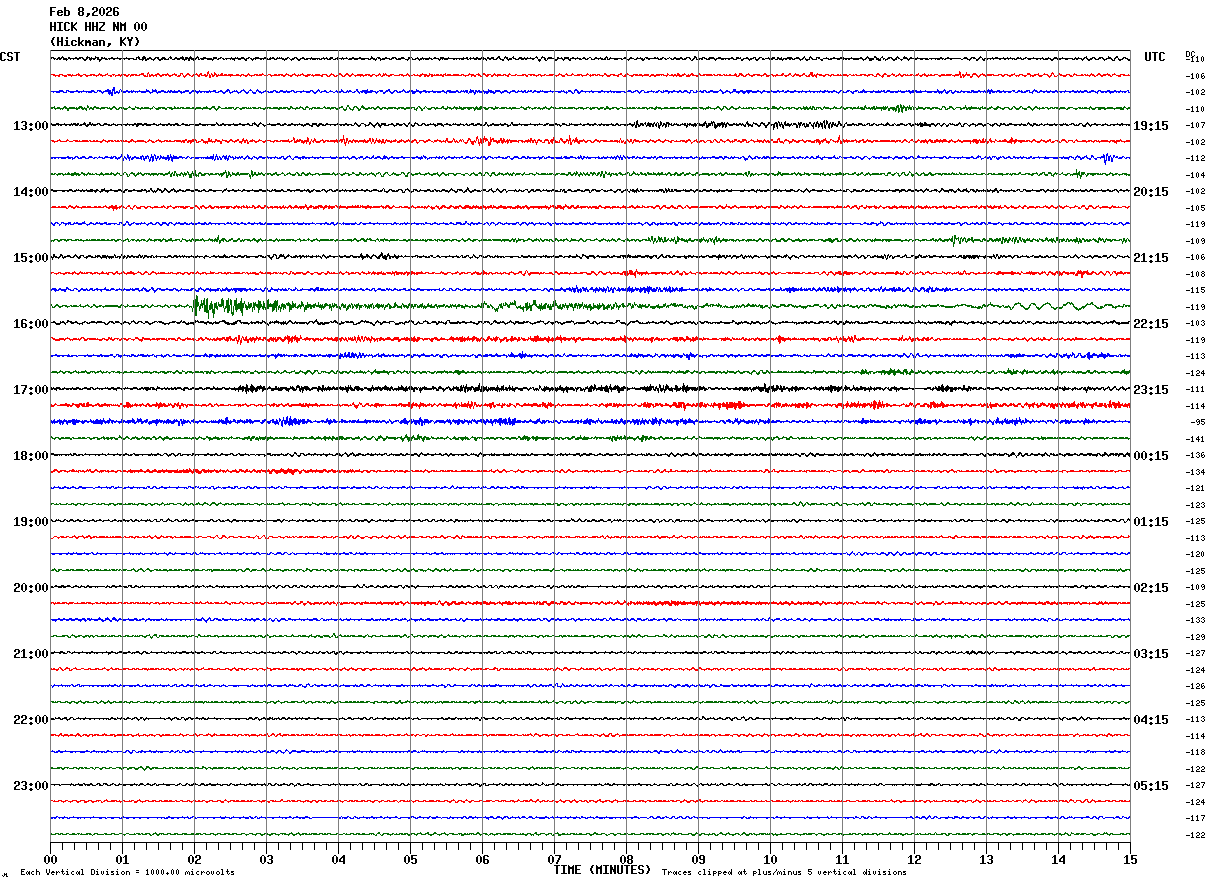Click minute 15 on the time axis
The height and width of the screenshot is (886, 1210).
1130,859
